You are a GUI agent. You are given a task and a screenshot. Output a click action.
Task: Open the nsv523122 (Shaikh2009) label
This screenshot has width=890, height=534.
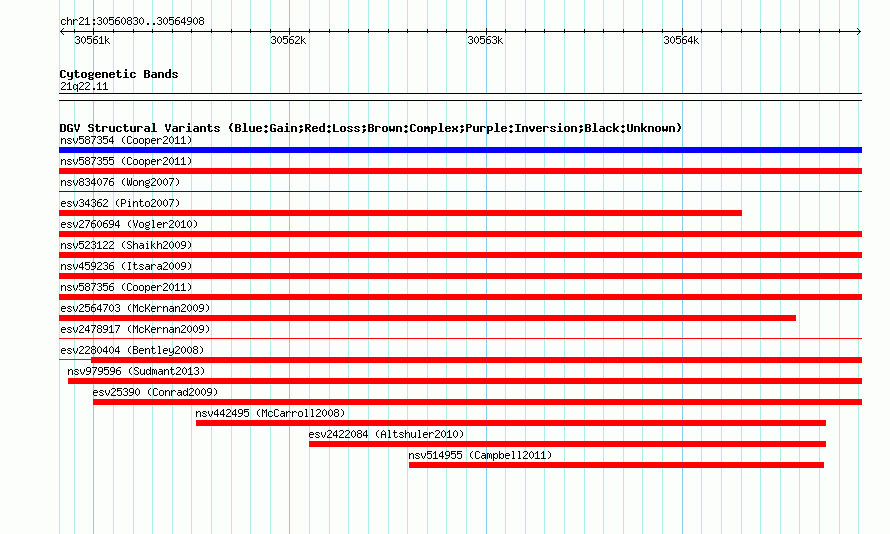(x=126, y=245)
